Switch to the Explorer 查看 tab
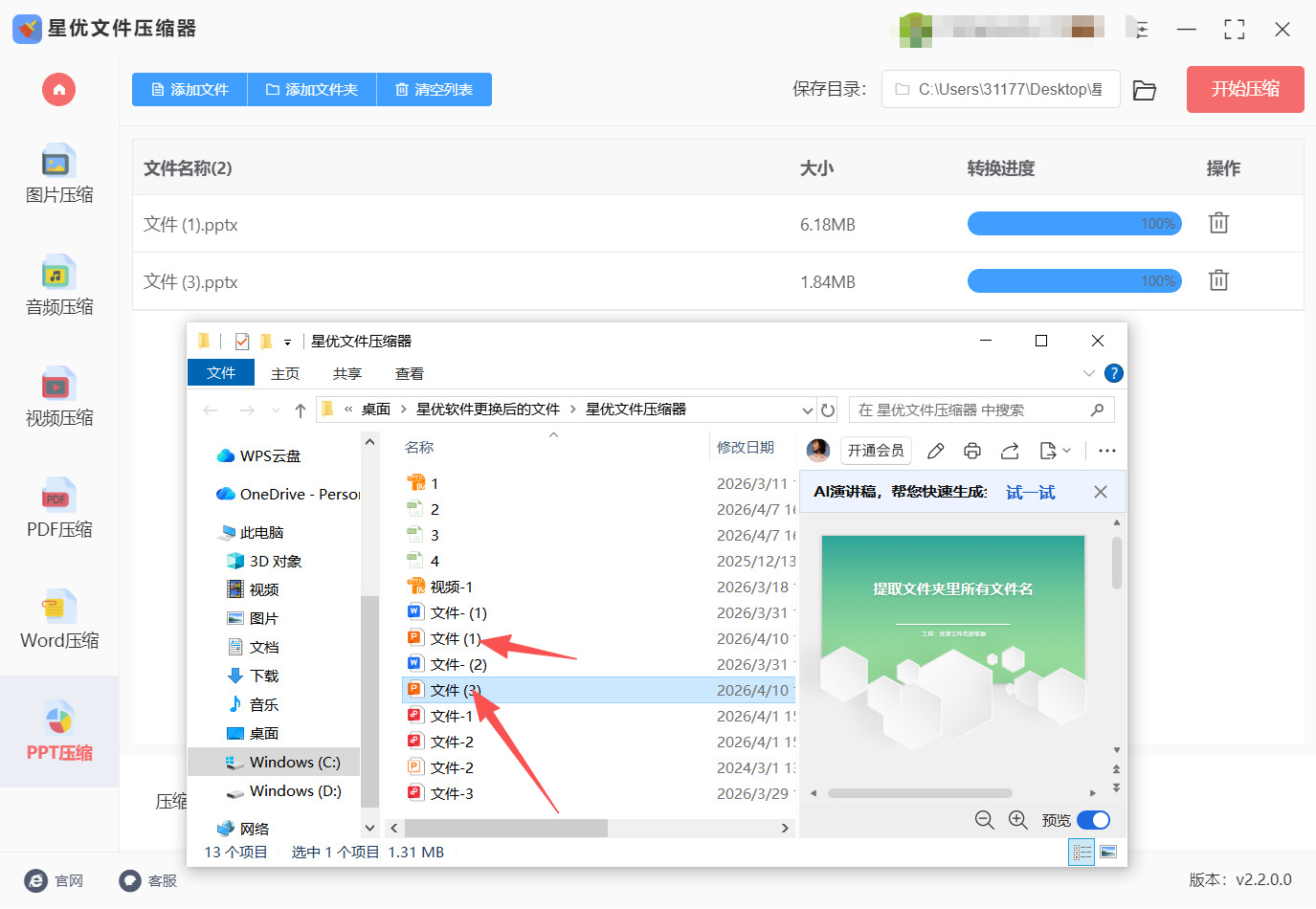The image size is (1316, 909). tap(410, 373)
